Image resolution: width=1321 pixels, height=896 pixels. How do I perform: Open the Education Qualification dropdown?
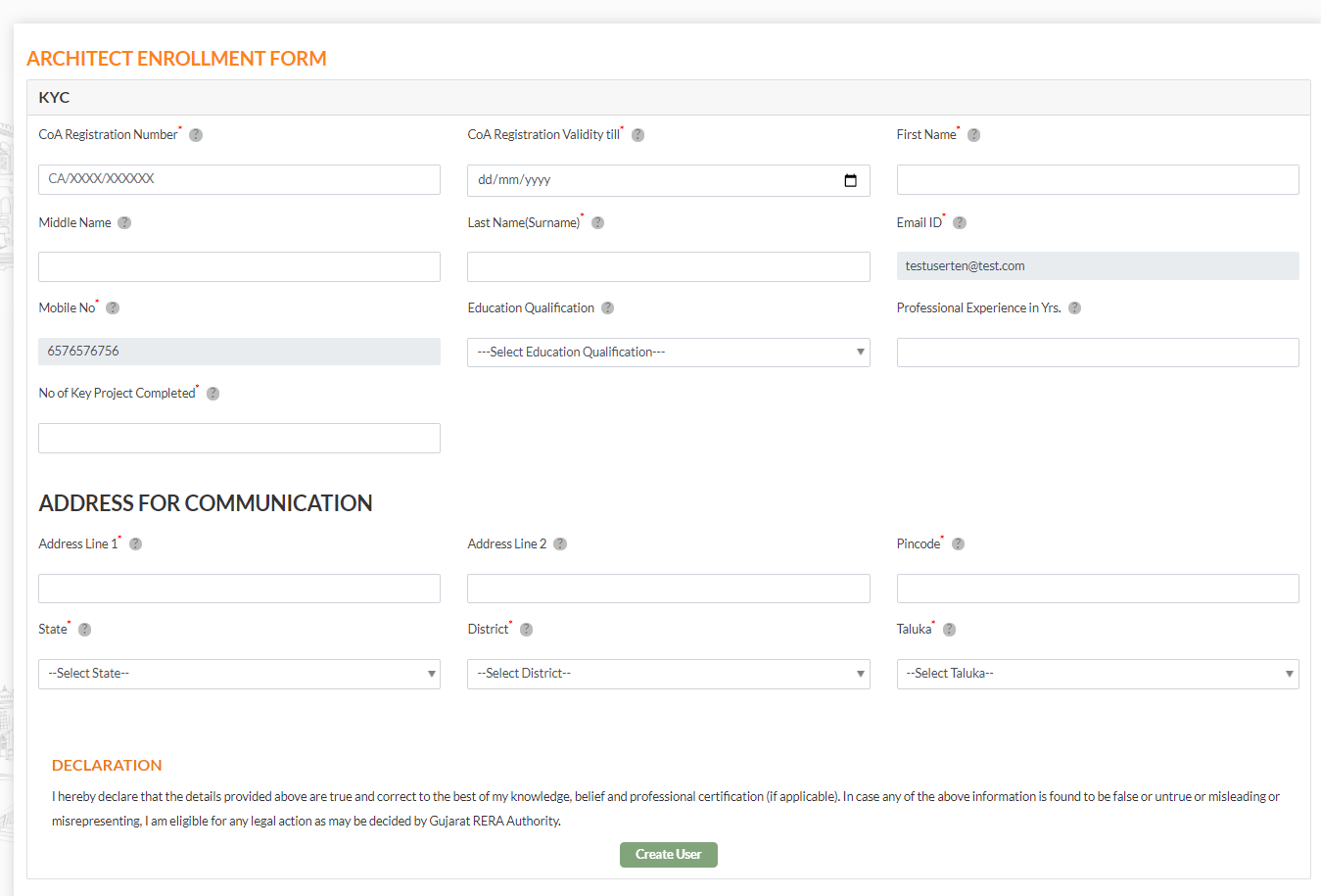pyautogui.click(x=669, y=353)
